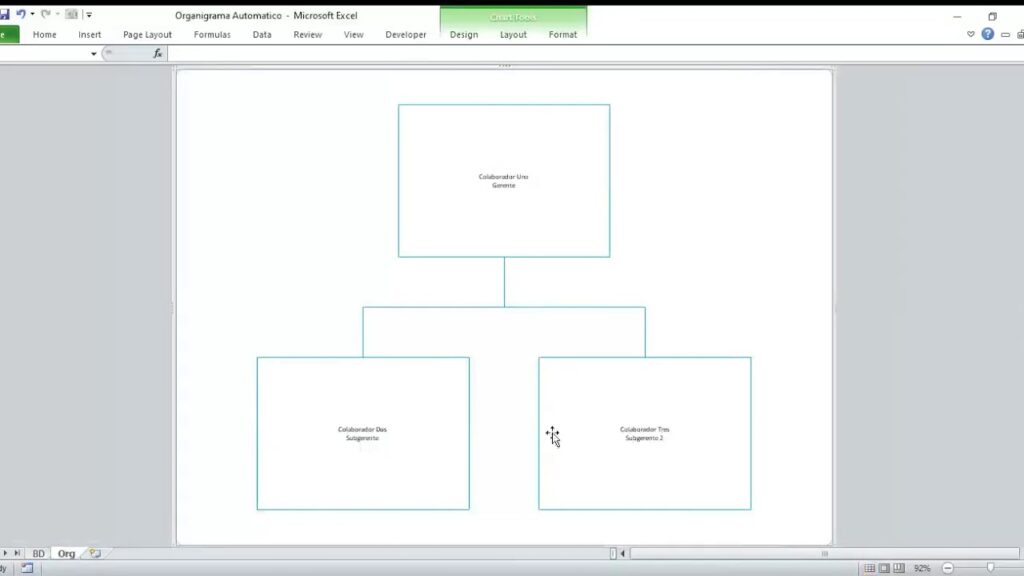Open the View ribbon tab
Image resolution: width=1024 pixels, height=576 pixels.
point(353,35)
